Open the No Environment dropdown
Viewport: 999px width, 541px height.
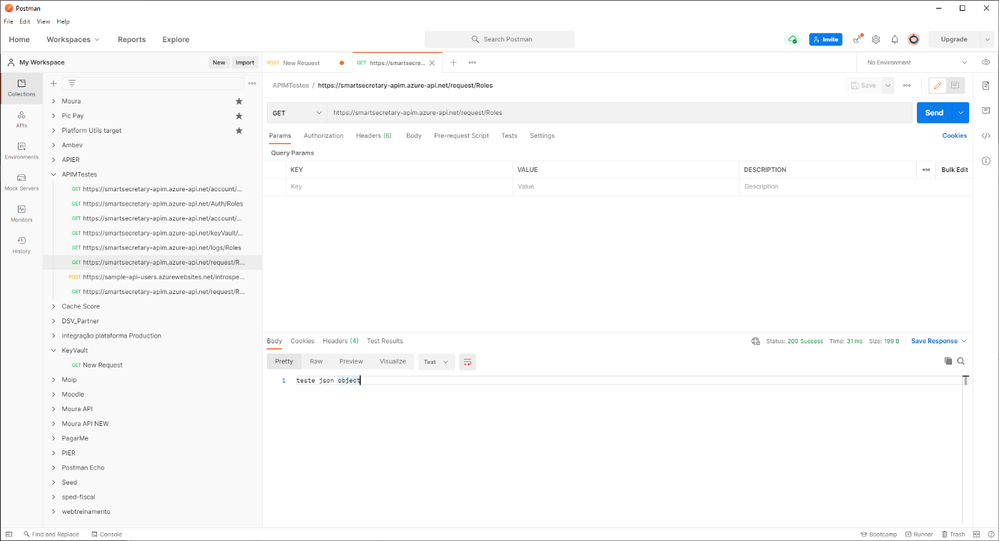coord(917,62)
